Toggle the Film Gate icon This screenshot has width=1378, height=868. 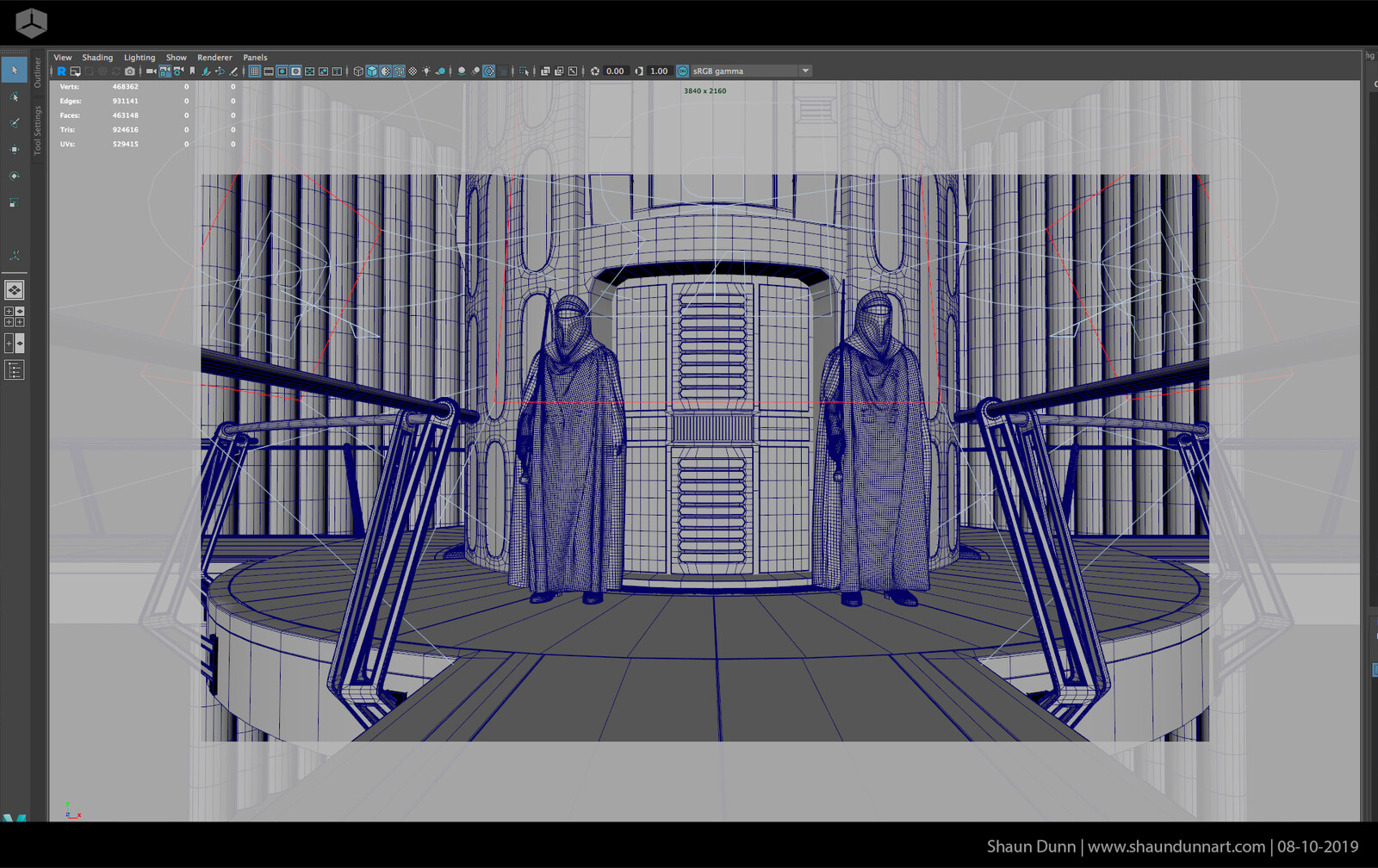pyautogui.click(x=269, y=71)
